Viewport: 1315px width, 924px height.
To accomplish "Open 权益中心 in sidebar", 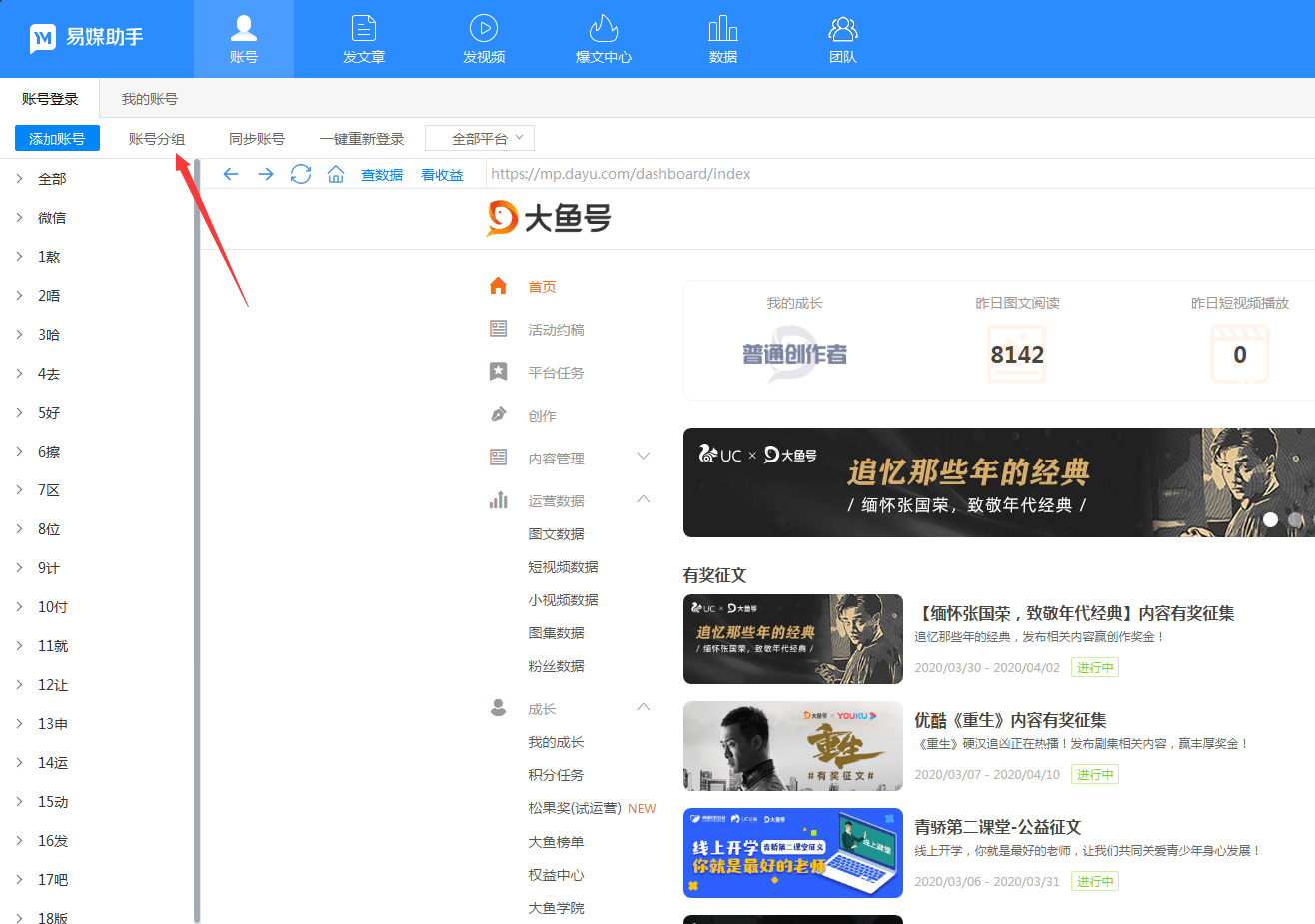I will [x=556, y=875].
